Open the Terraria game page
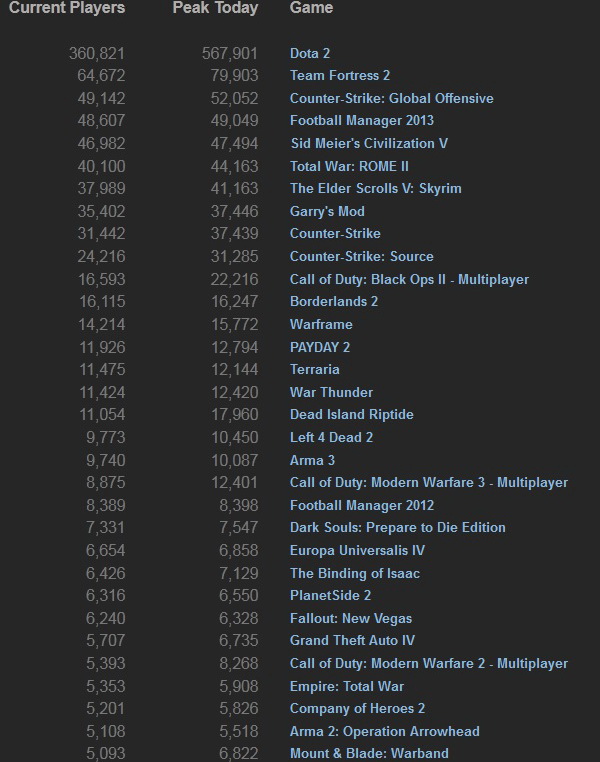Viewport: 600px width, 762px height. (x=315, y=369)
